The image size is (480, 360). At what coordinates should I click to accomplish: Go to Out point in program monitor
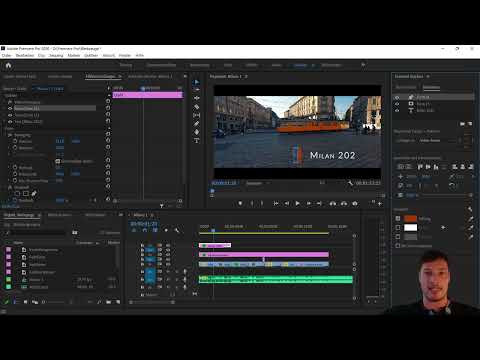tap(319, 203)
